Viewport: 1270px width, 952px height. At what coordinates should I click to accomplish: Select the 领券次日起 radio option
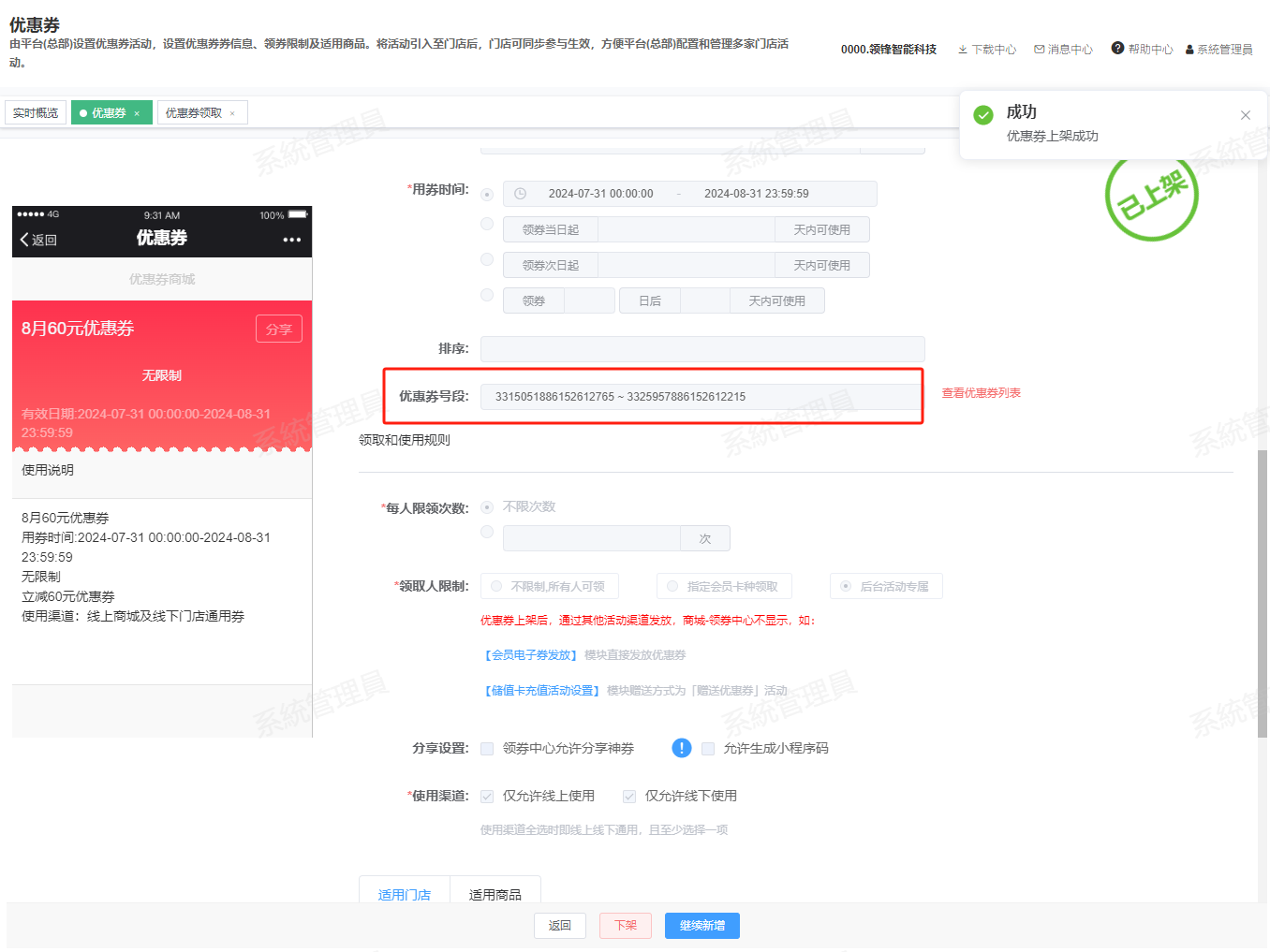point(487,259)
